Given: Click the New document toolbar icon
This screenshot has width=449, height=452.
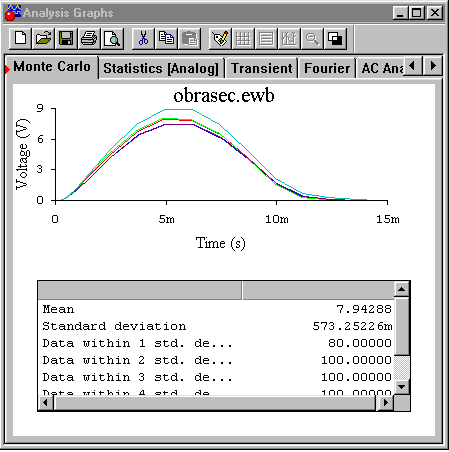Looking at the screenshot, I should [21, 38].
